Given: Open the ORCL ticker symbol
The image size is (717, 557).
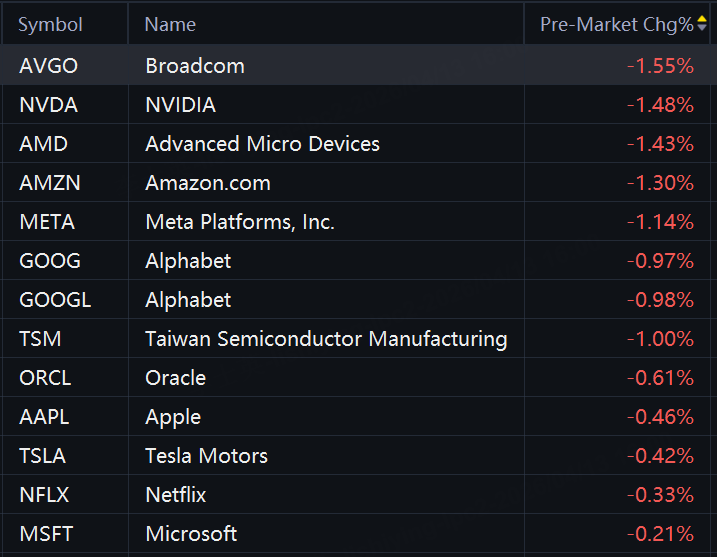Looking at the screenshot, I should (x=45, y=378).
